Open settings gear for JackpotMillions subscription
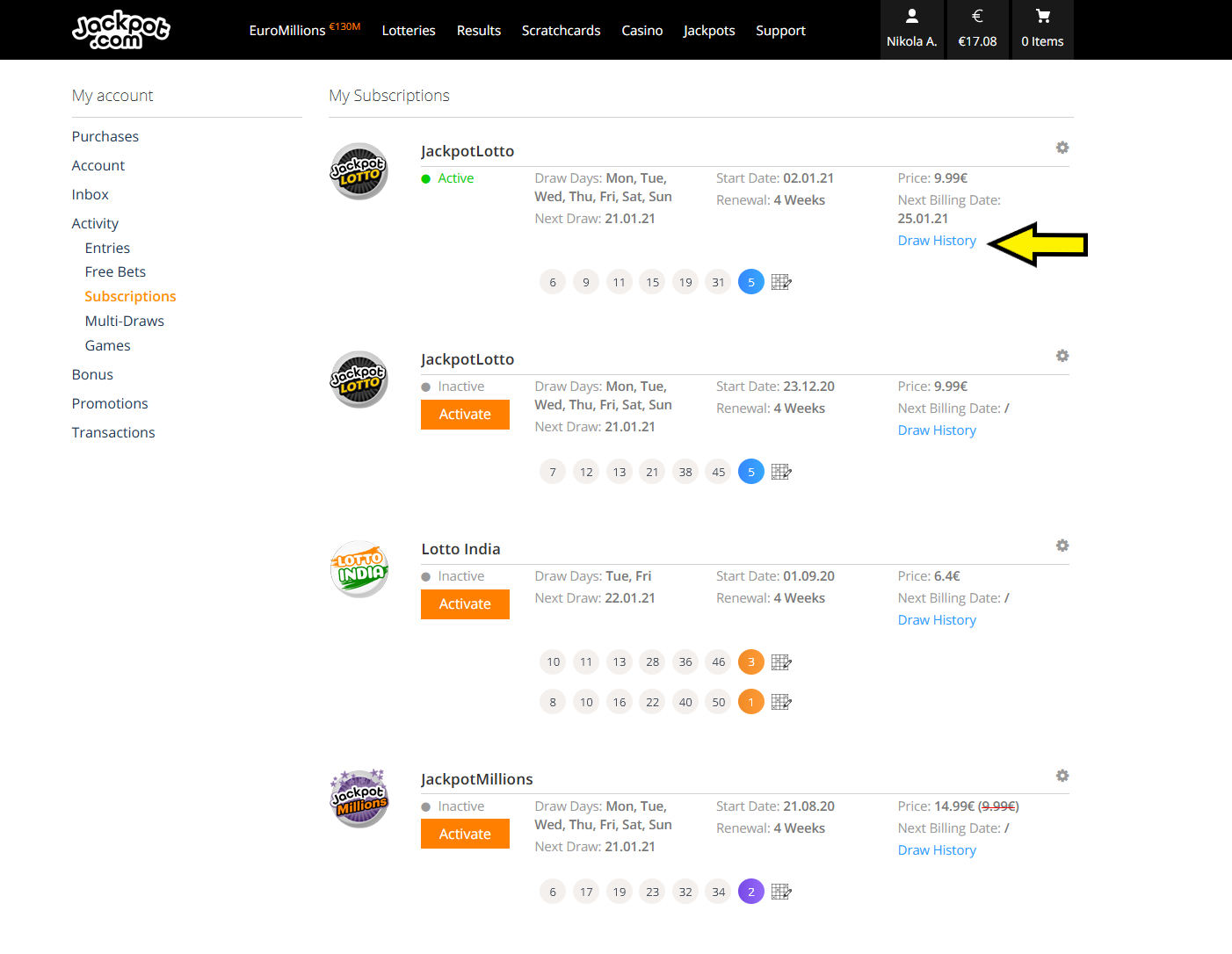 [1062, 776]
